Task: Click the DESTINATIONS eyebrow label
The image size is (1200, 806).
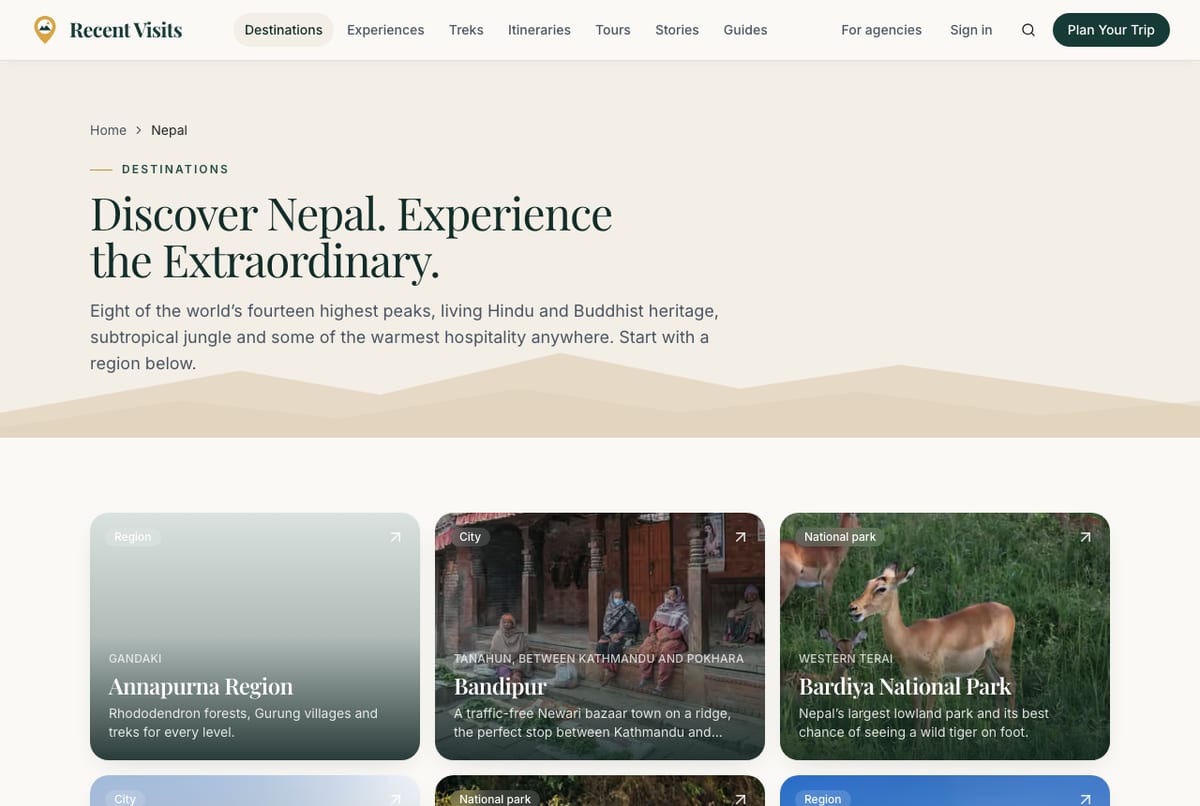Action: point(175,169)
